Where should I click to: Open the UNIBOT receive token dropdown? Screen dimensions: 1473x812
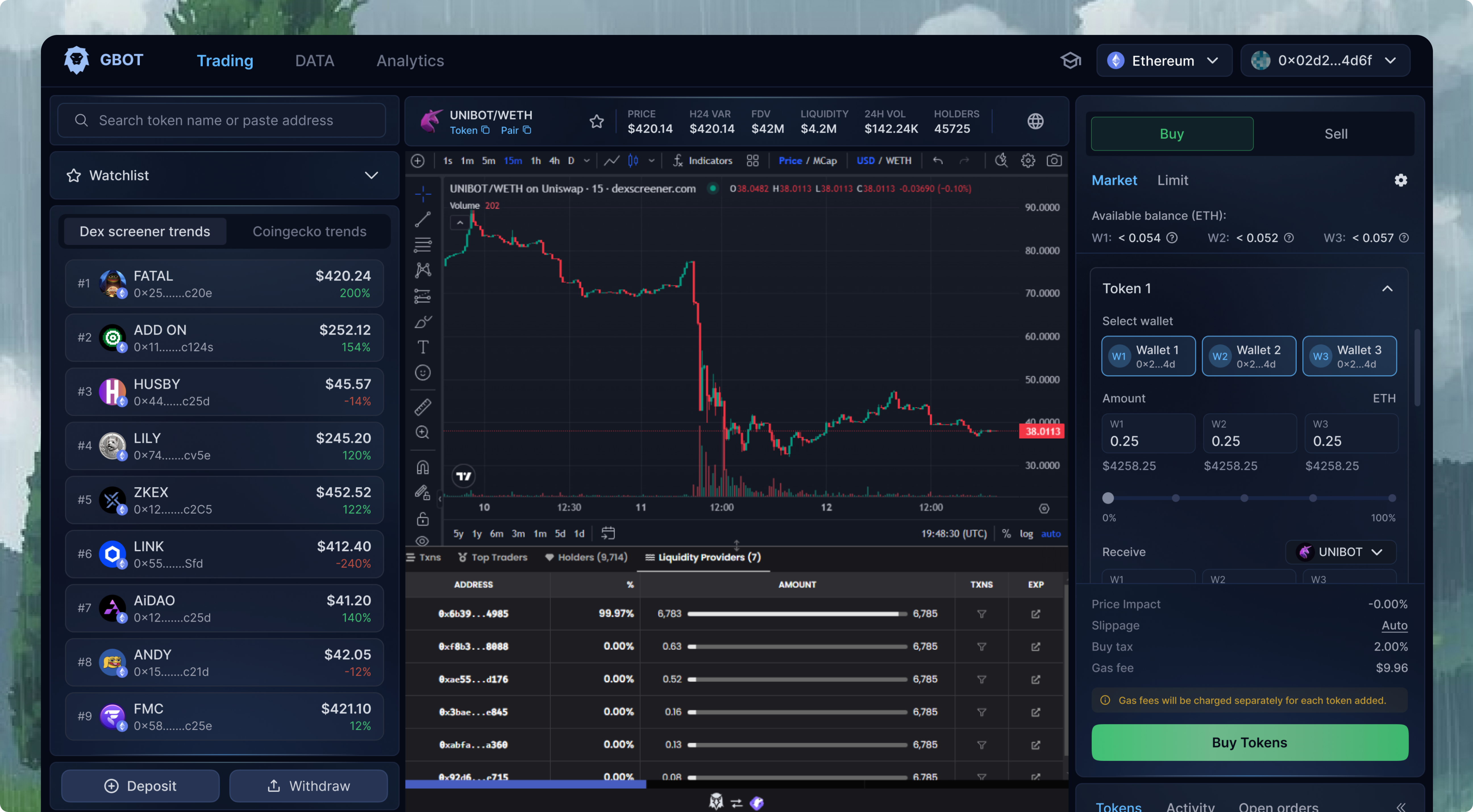tap(1341, 552)
